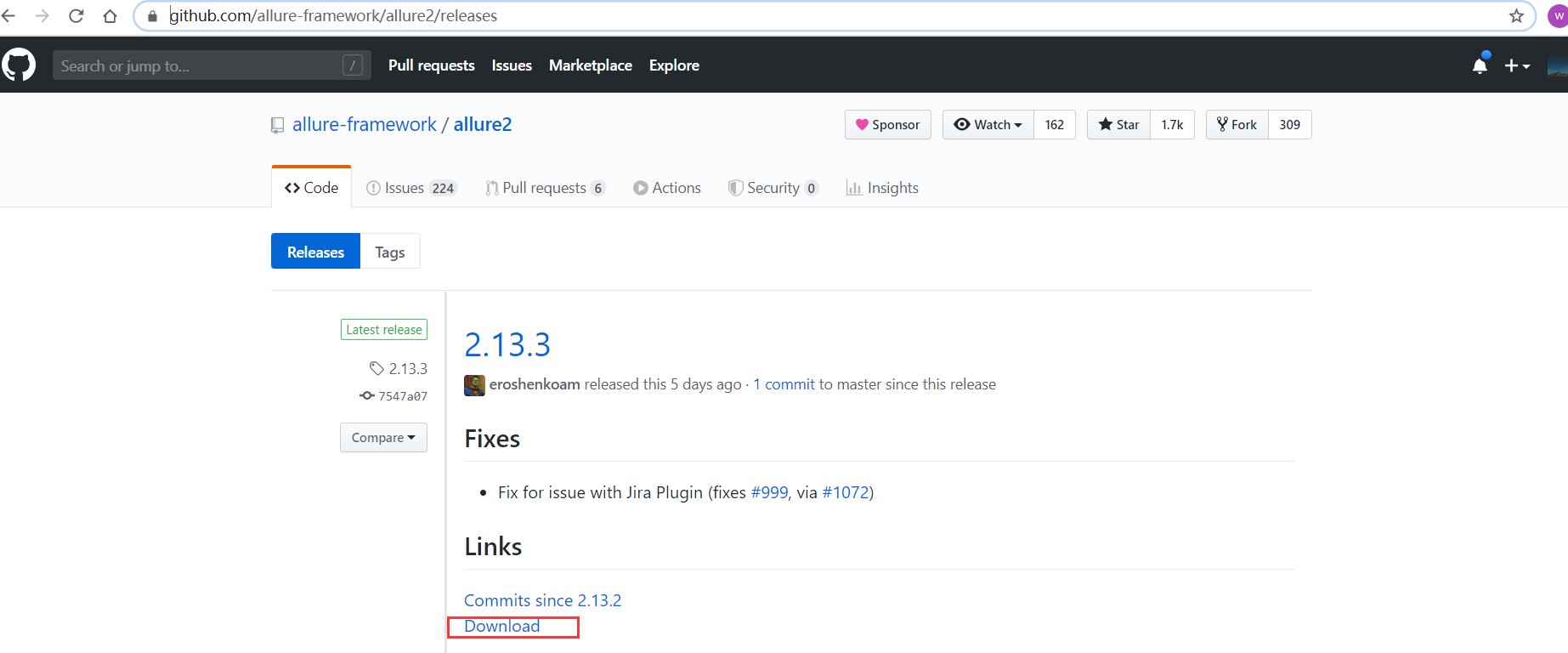
Task: Open the 2.13.3 tag link
Action: click(399, 368)
